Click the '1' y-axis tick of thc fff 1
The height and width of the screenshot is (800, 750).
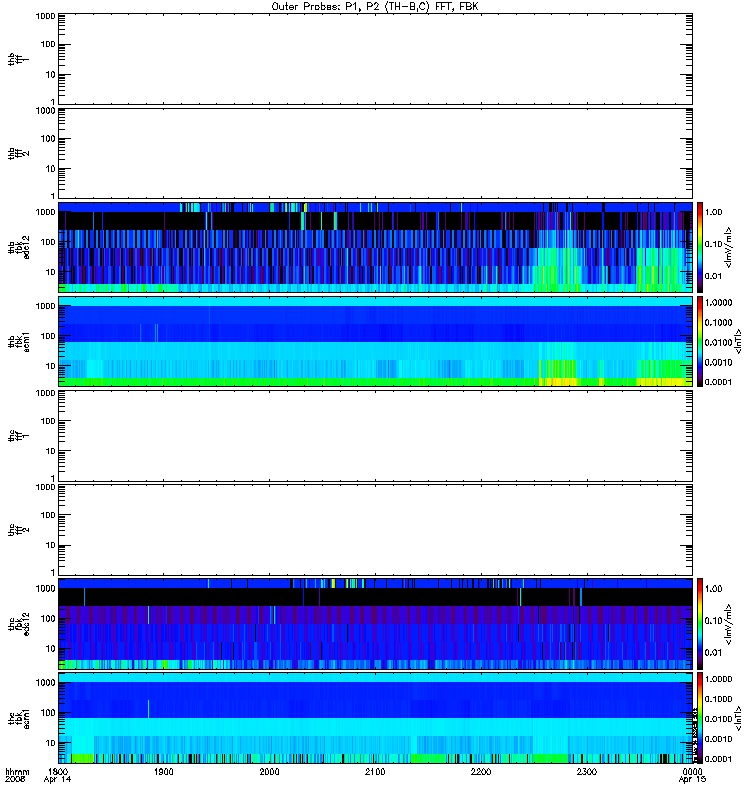click(x=53, y=479)
